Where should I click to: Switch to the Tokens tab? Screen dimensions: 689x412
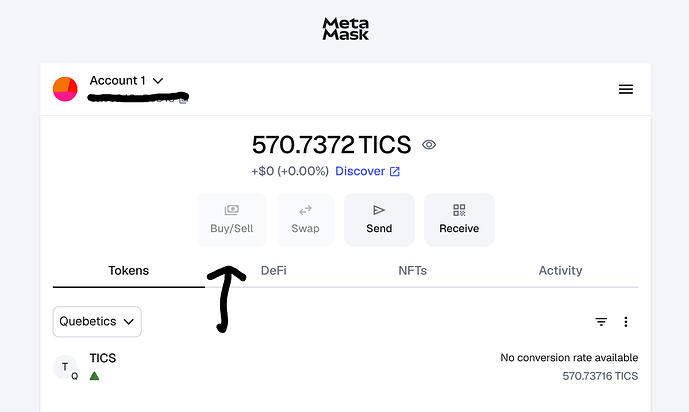(128, 271)
